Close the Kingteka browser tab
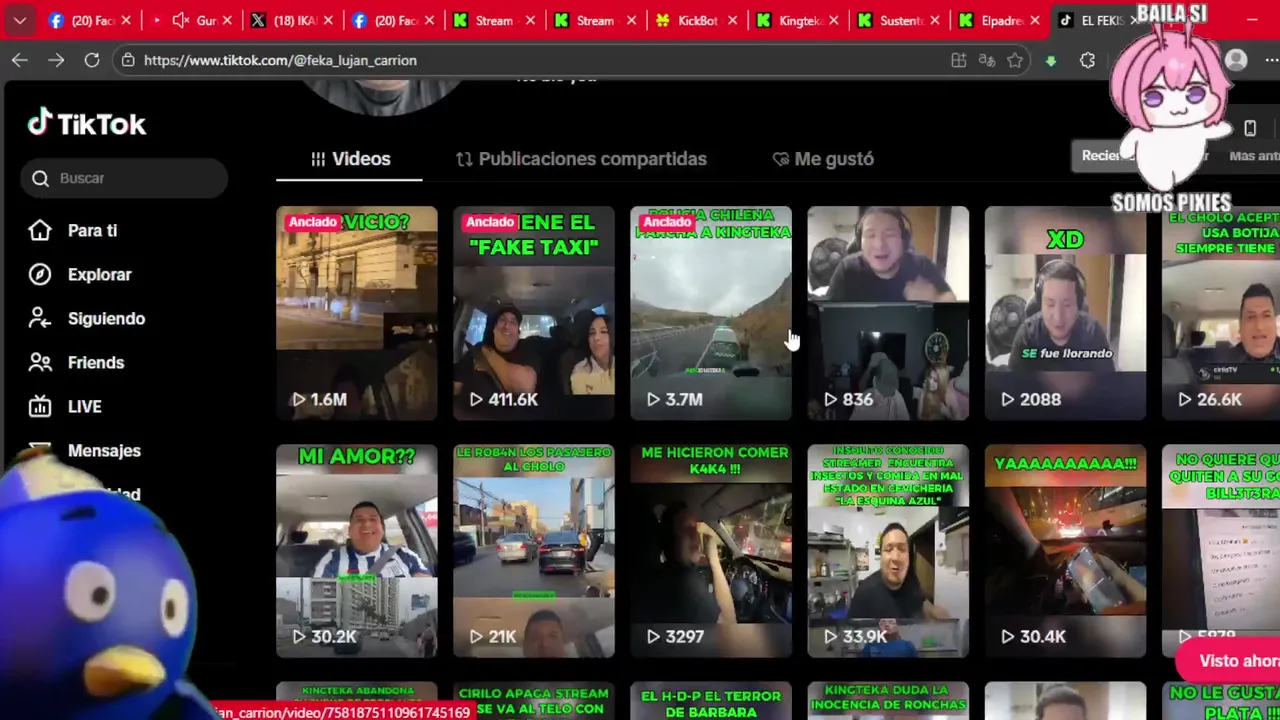The height and width of the screenshot is (720, 1280). [833, 20]
